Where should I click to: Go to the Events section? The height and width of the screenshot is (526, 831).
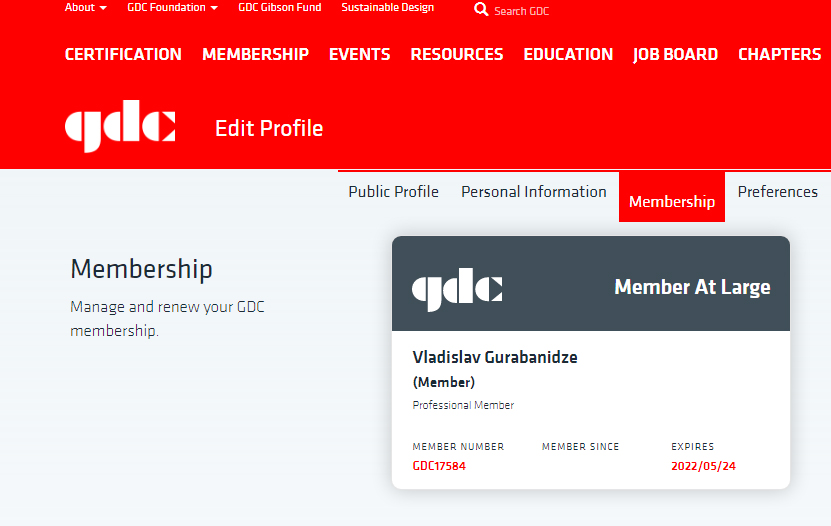click(x=359, y=54)
